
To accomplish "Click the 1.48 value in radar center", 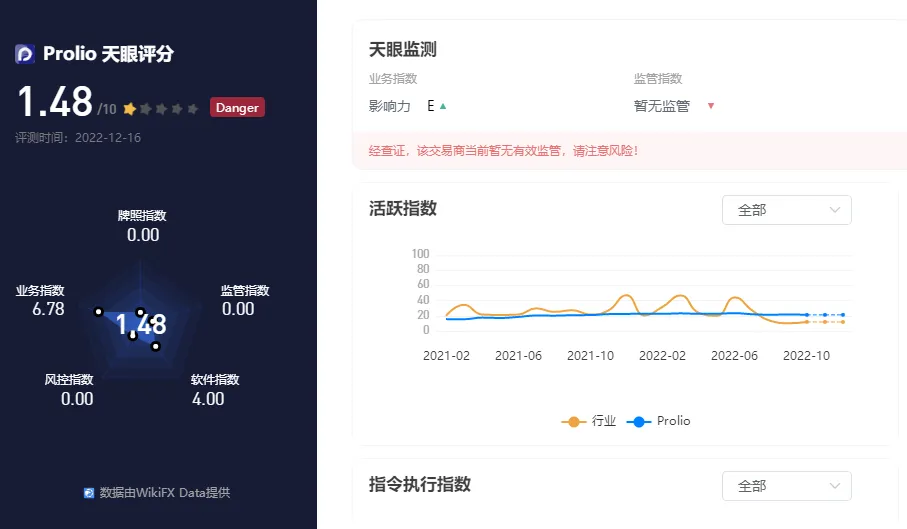I will [141, 324].
